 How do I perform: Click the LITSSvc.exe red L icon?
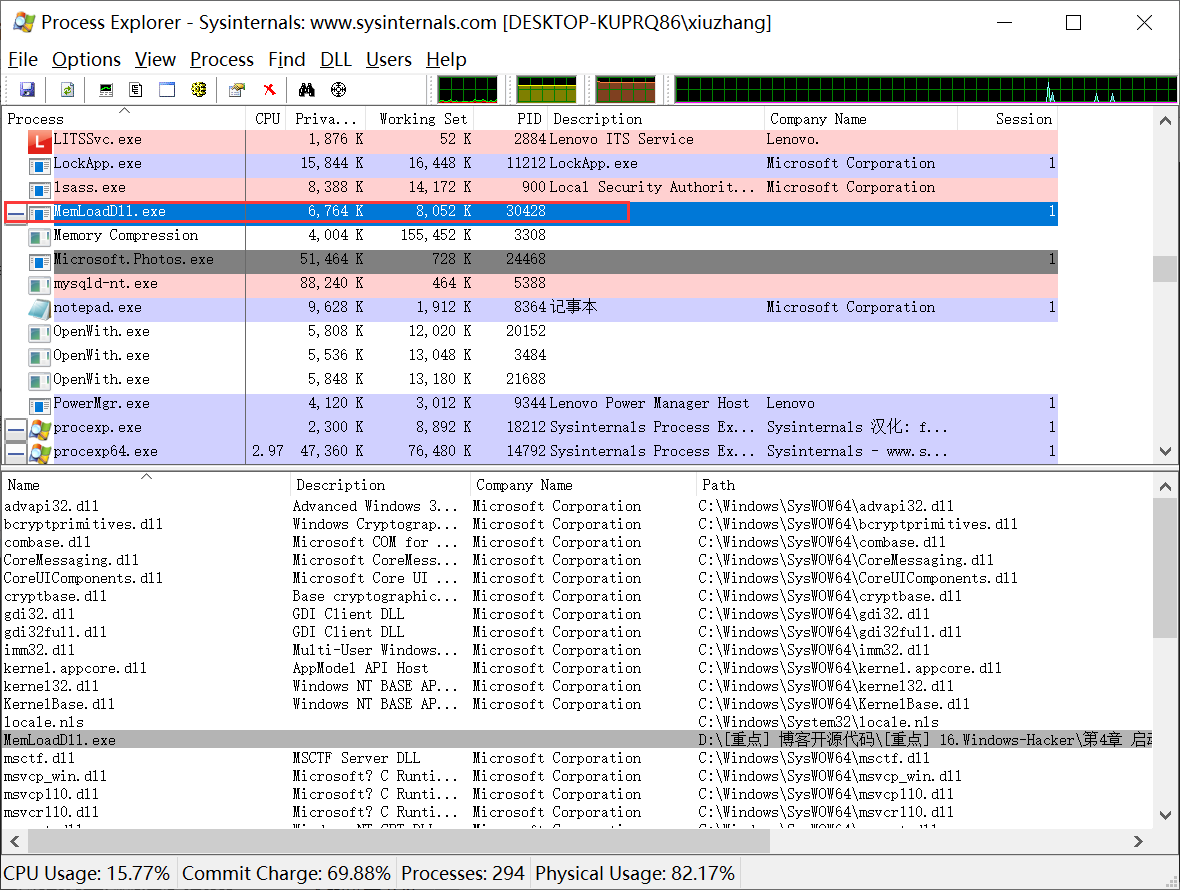coord(39,140)
